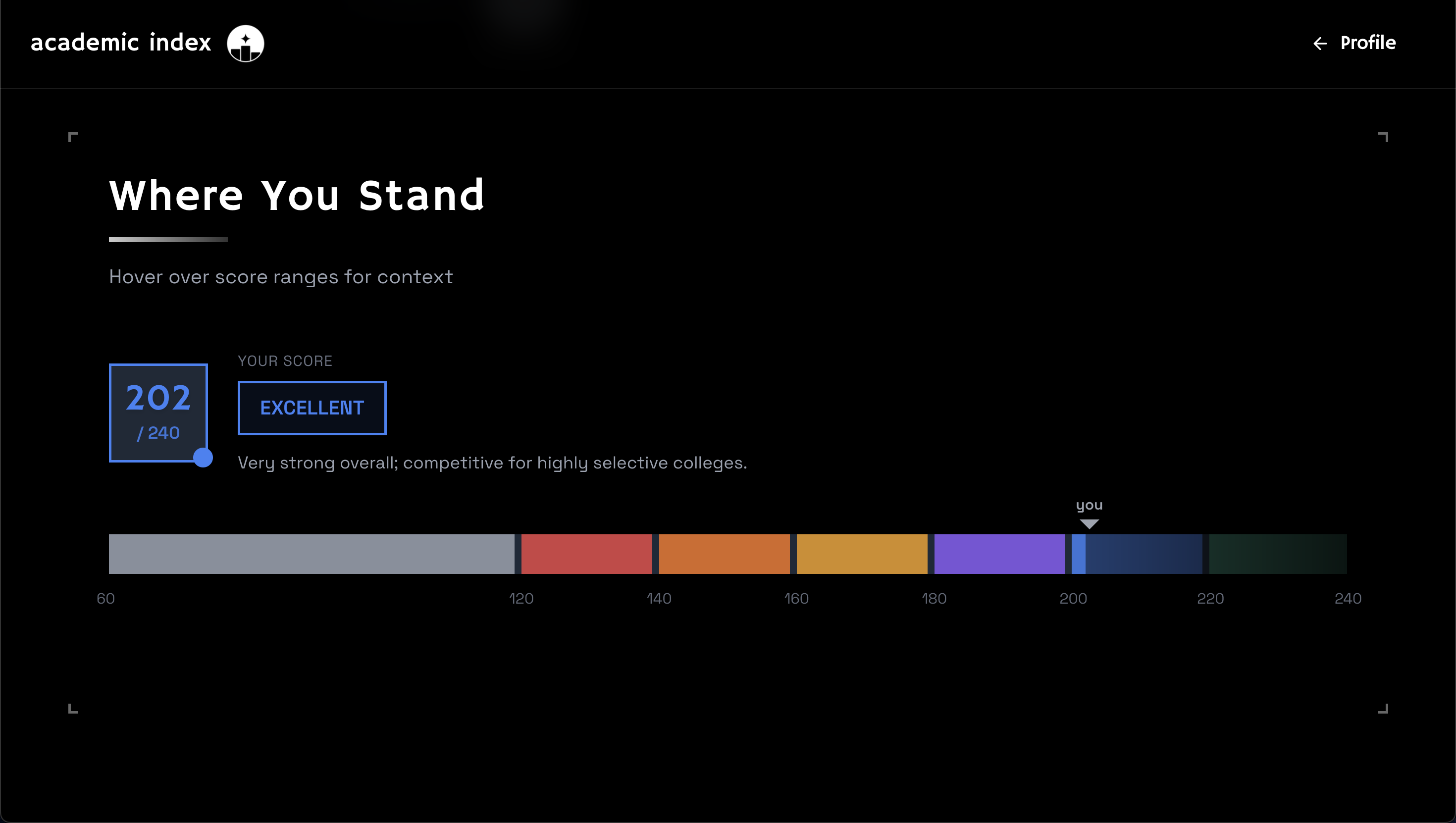Click the dark green 220–240 segment
1456x823 pixels.
click(x=1277, y=554)
